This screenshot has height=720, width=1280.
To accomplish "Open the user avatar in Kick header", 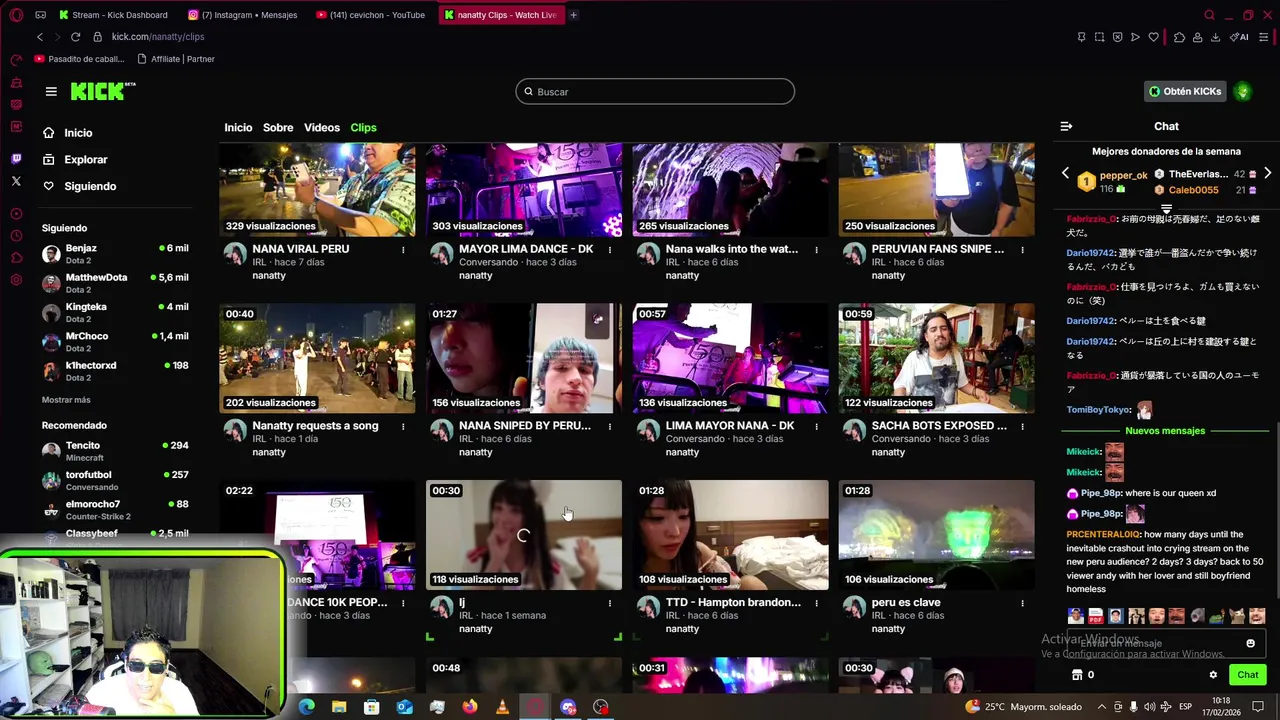I will (x=1243, y=91).
